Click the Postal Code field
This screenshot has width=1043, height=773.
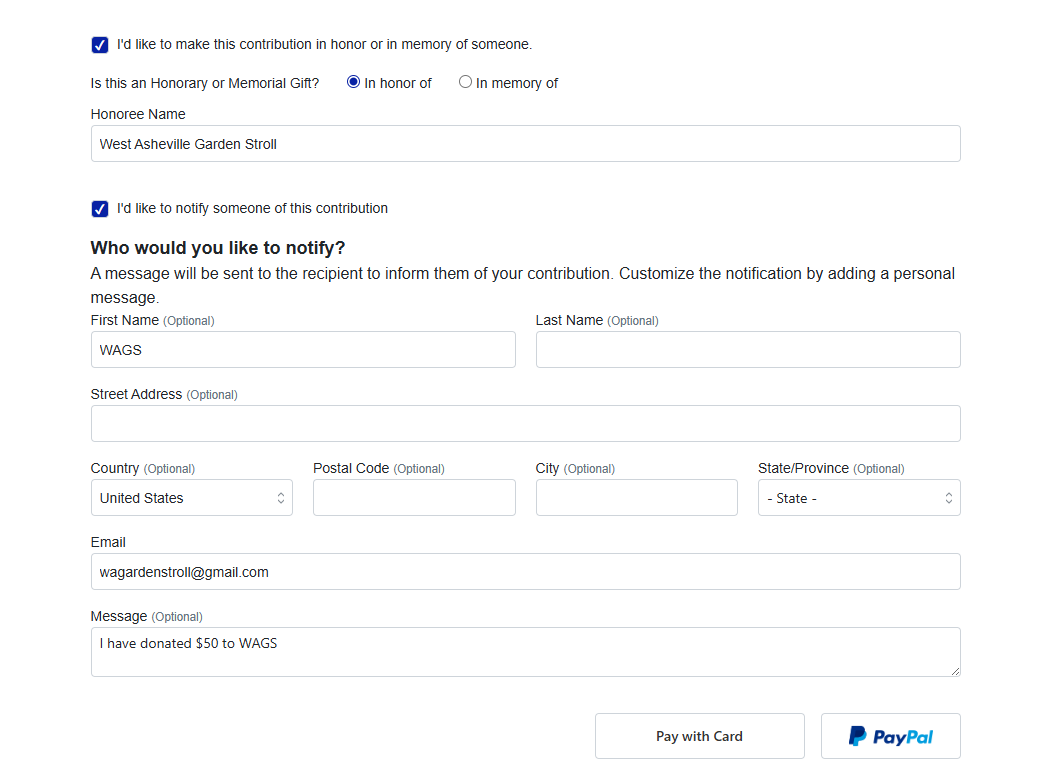click(414, 498)
